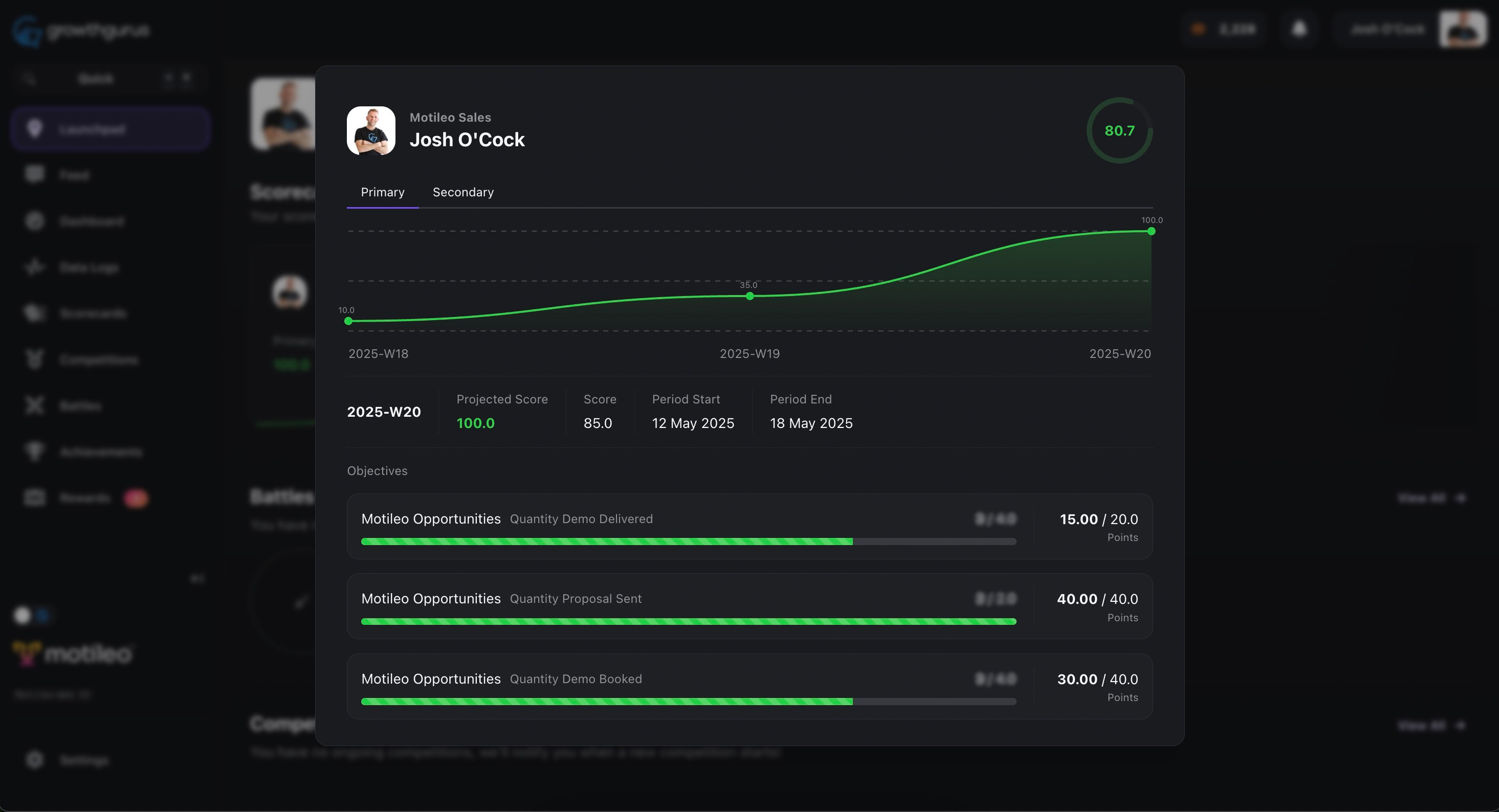Click the red badge next to Rewards
The width and height of the screenshot is (1499, 812).
[x=136, y=498]
